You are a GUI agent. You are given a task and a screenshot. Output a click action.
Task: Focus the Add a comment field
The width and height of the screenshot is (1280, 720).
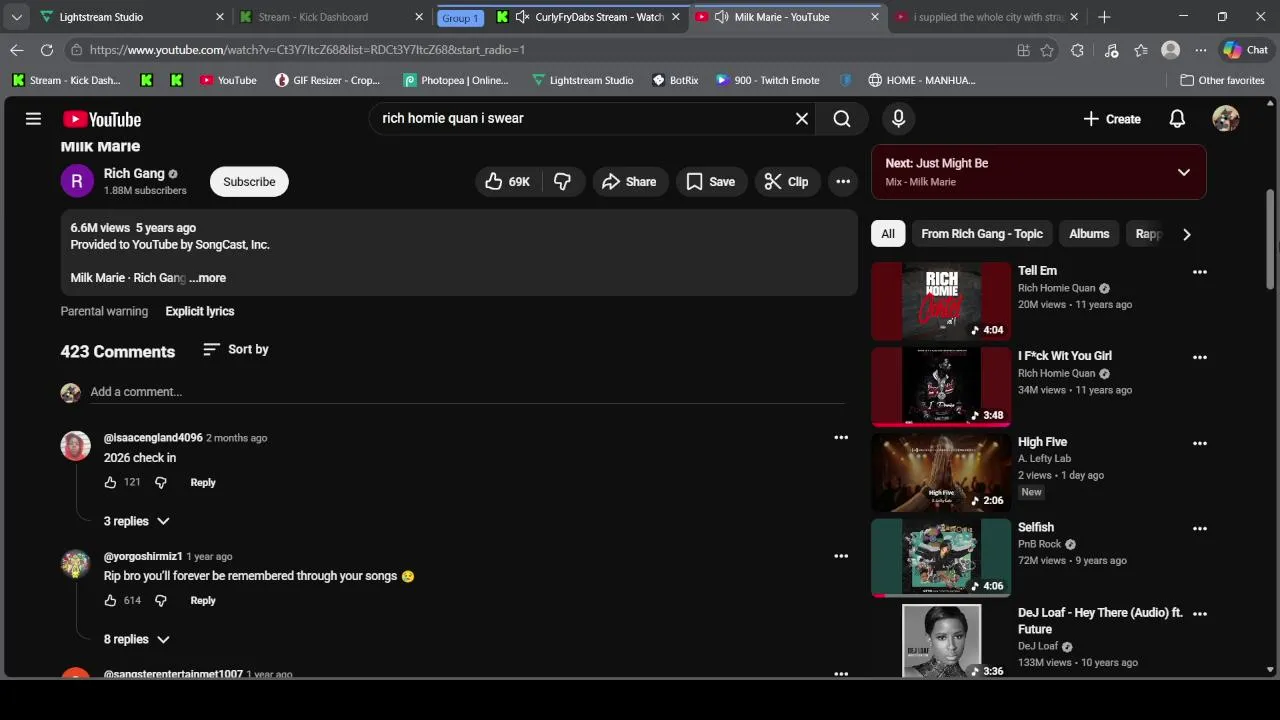click(x=467, y=392)
